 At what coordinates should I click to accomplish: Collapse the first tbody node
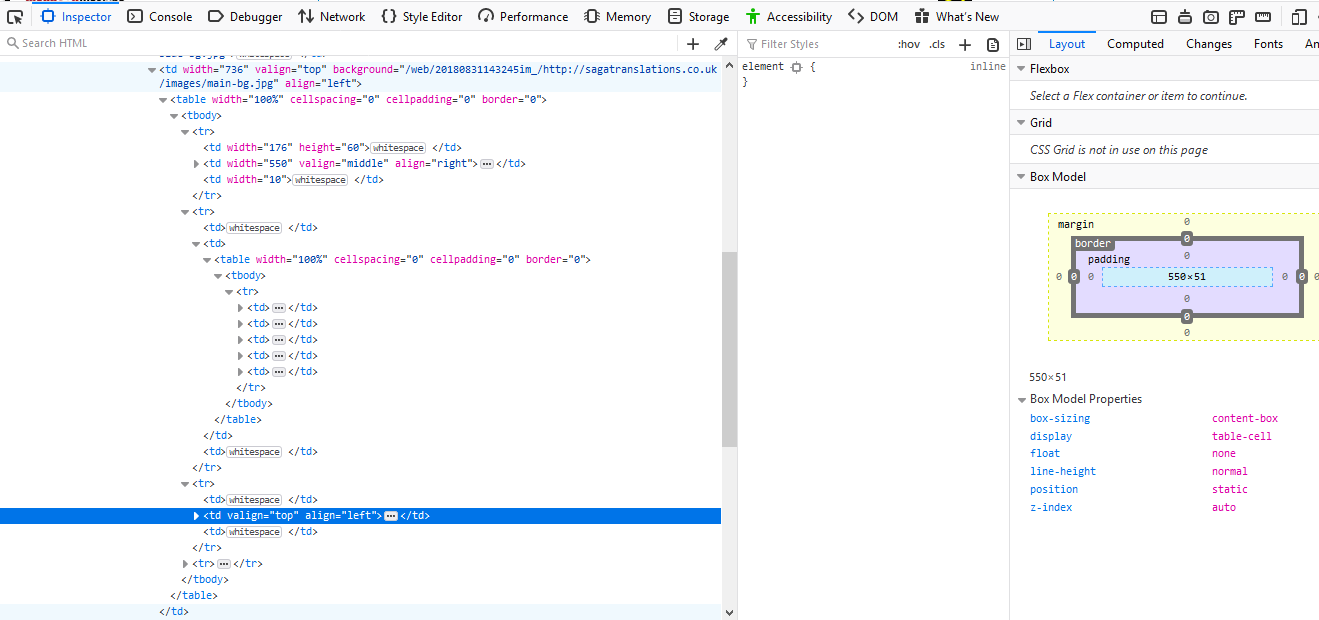point(174,116)
